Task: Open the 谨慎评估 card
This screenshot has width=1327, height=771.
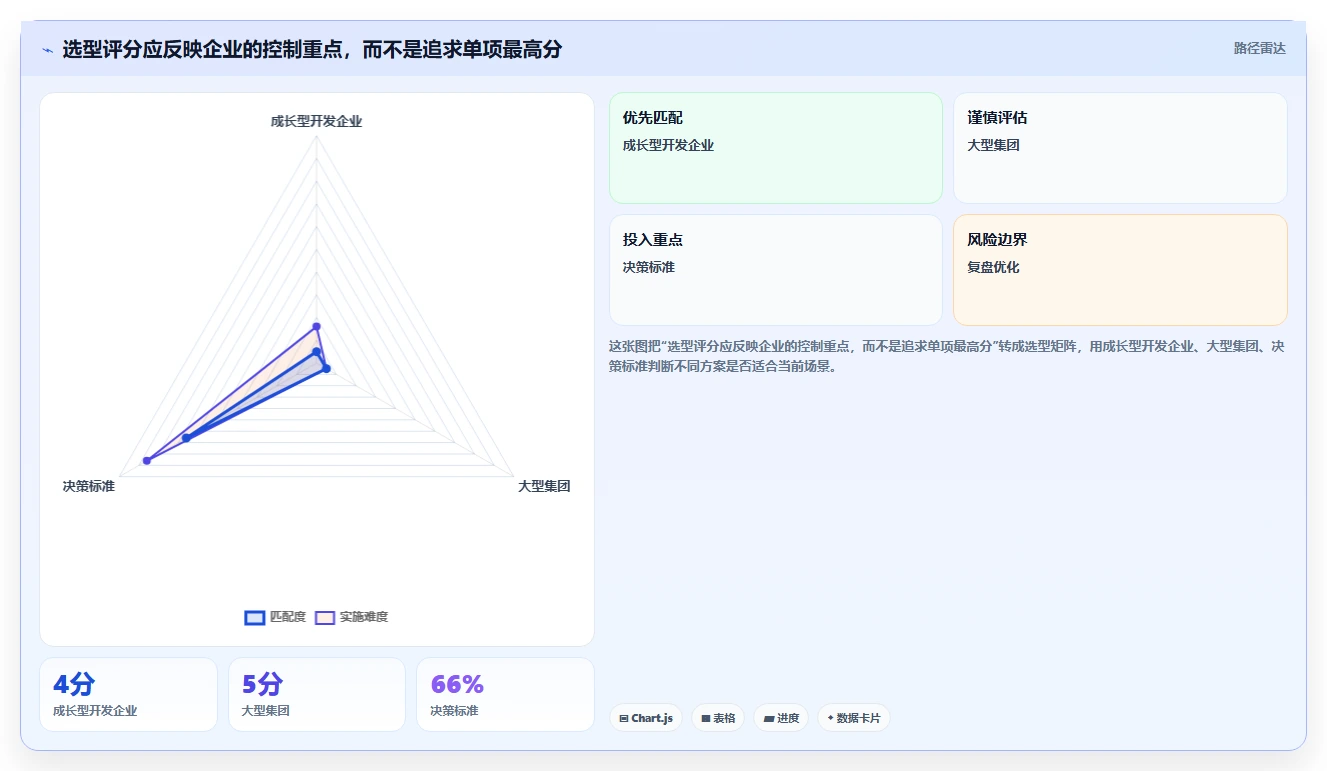Action: point(1120,148)
